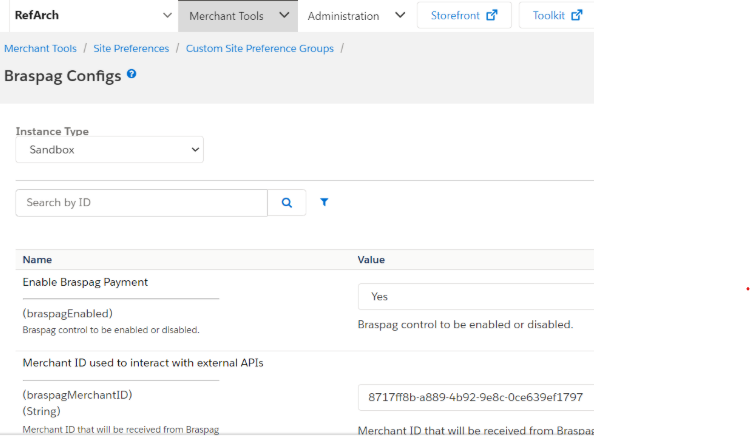Viewport: 750px width, 439px height.
Task: Open the Storefront link
Action: point(464,15)
